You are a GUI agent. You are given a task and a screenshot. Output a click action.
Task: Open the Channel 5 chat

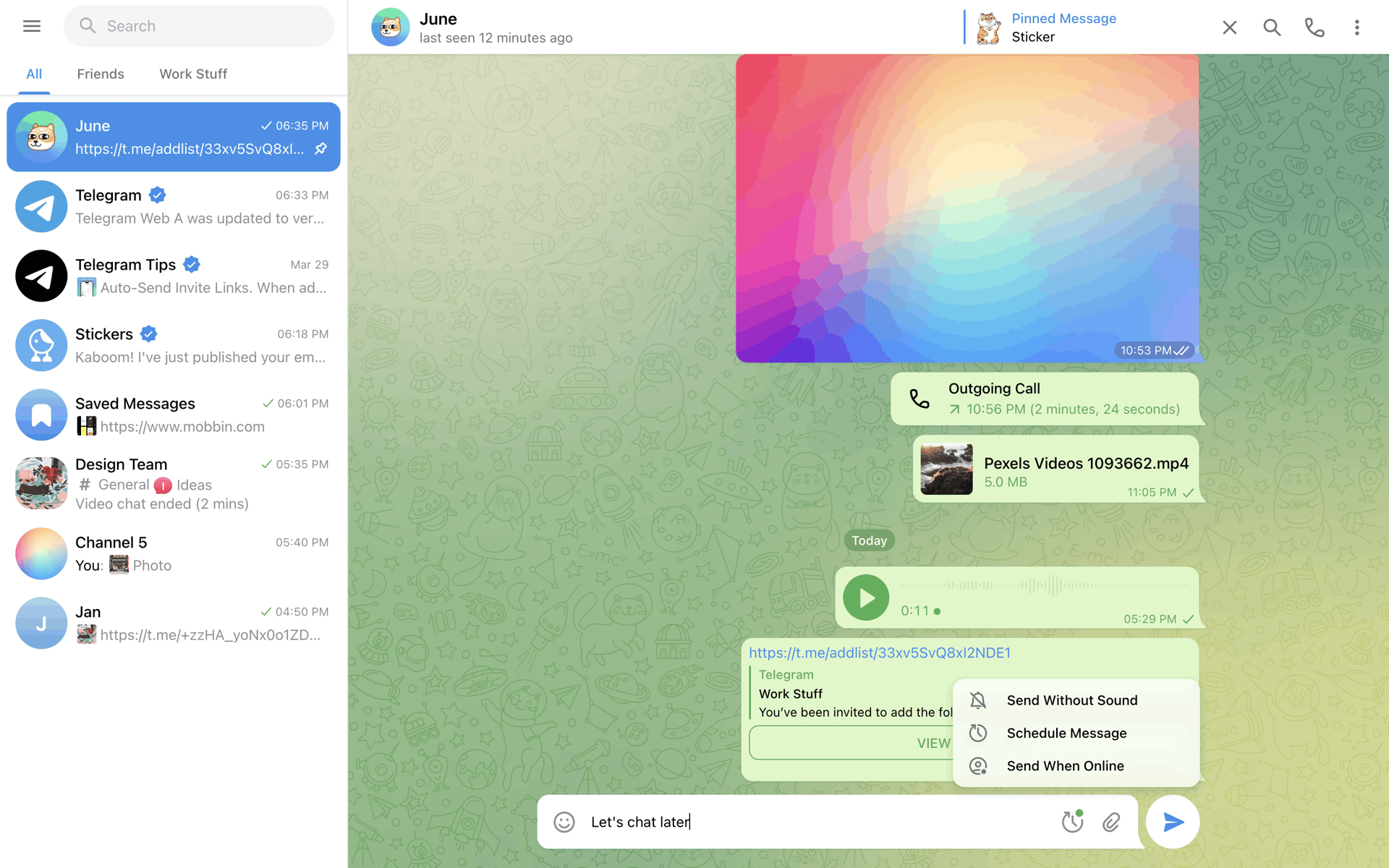(x=174, y=553)
